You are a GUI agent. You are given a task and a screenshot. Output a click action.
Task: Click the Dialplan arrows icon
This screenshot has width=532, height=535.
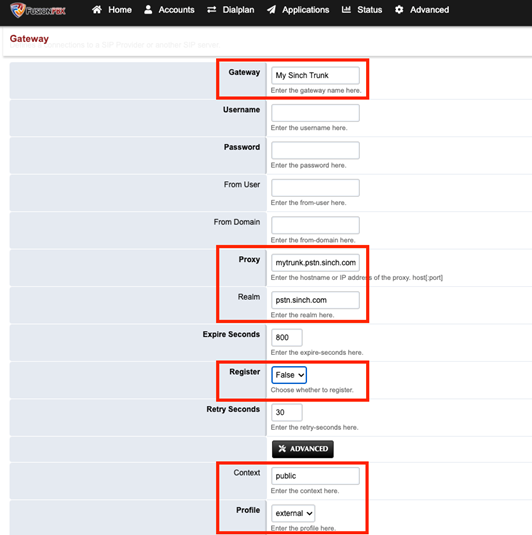pyautogui.click(x=212, y=10)
